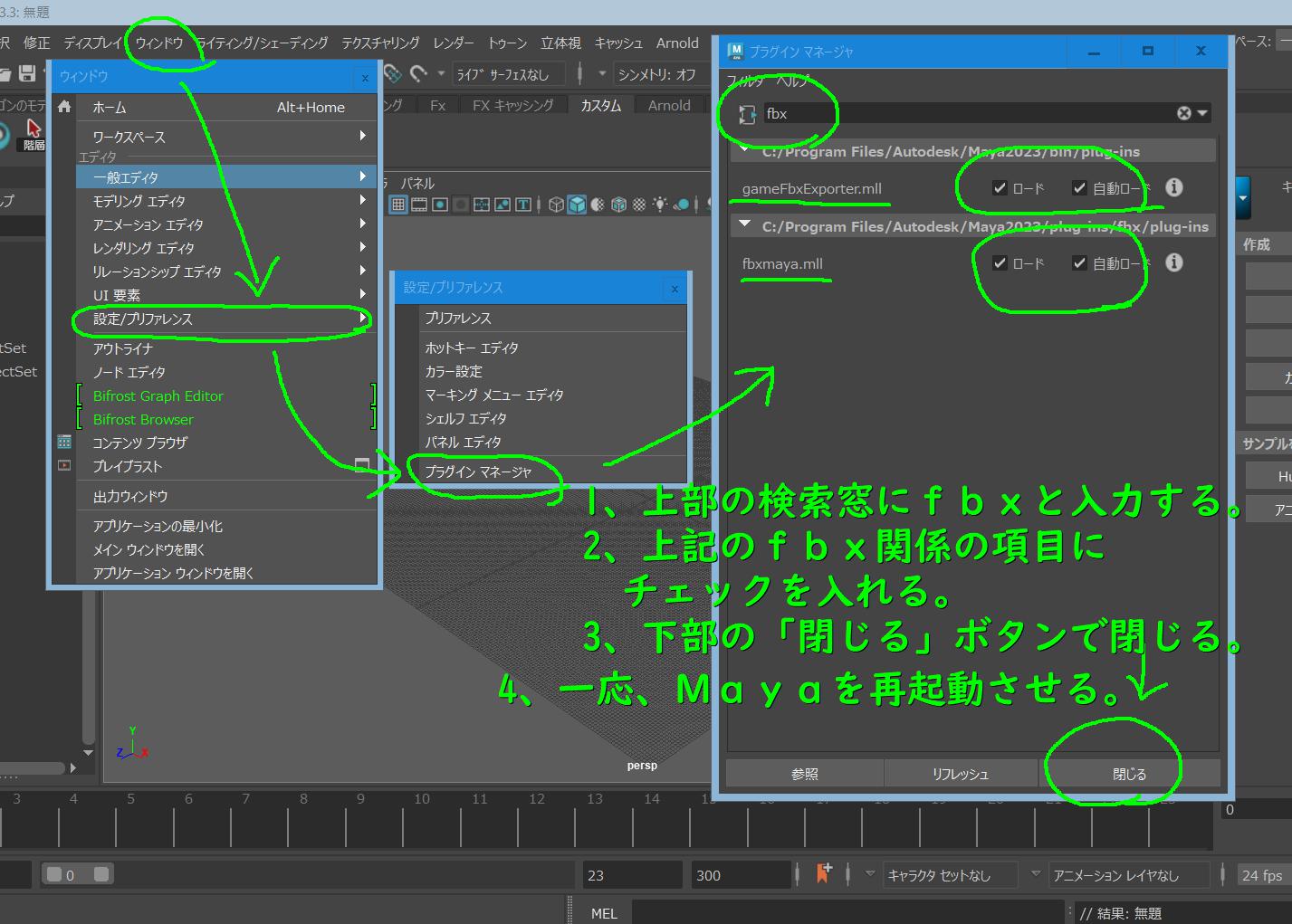This screenshot has height=924, width=1292.
Task: Click the MEL command input line
Action: pos(847,913)
